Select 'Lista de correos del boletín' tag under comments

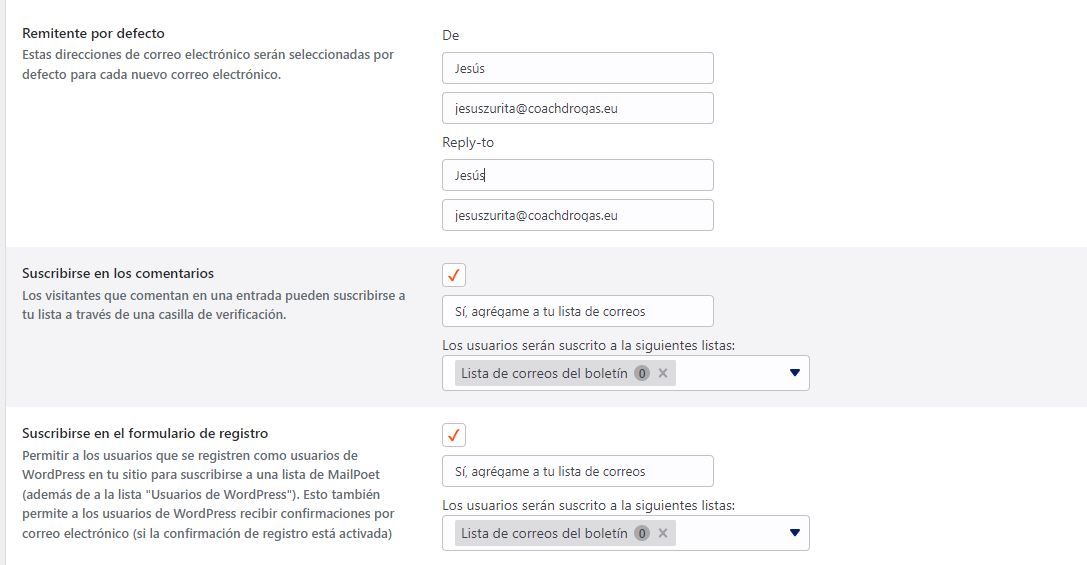[x=544, y=373]
